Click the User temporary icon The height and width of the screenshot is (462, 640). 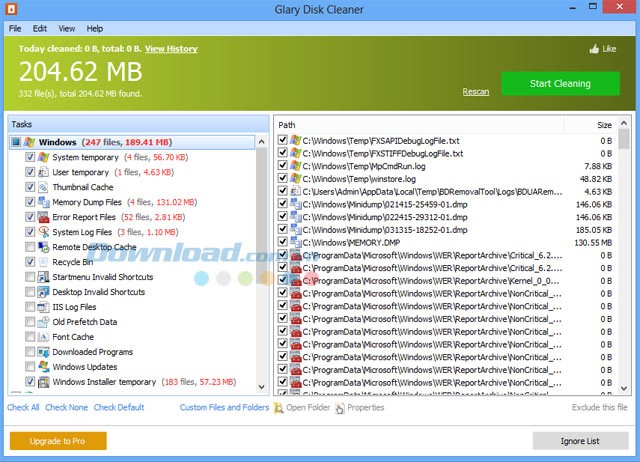[x=44, y=172]
